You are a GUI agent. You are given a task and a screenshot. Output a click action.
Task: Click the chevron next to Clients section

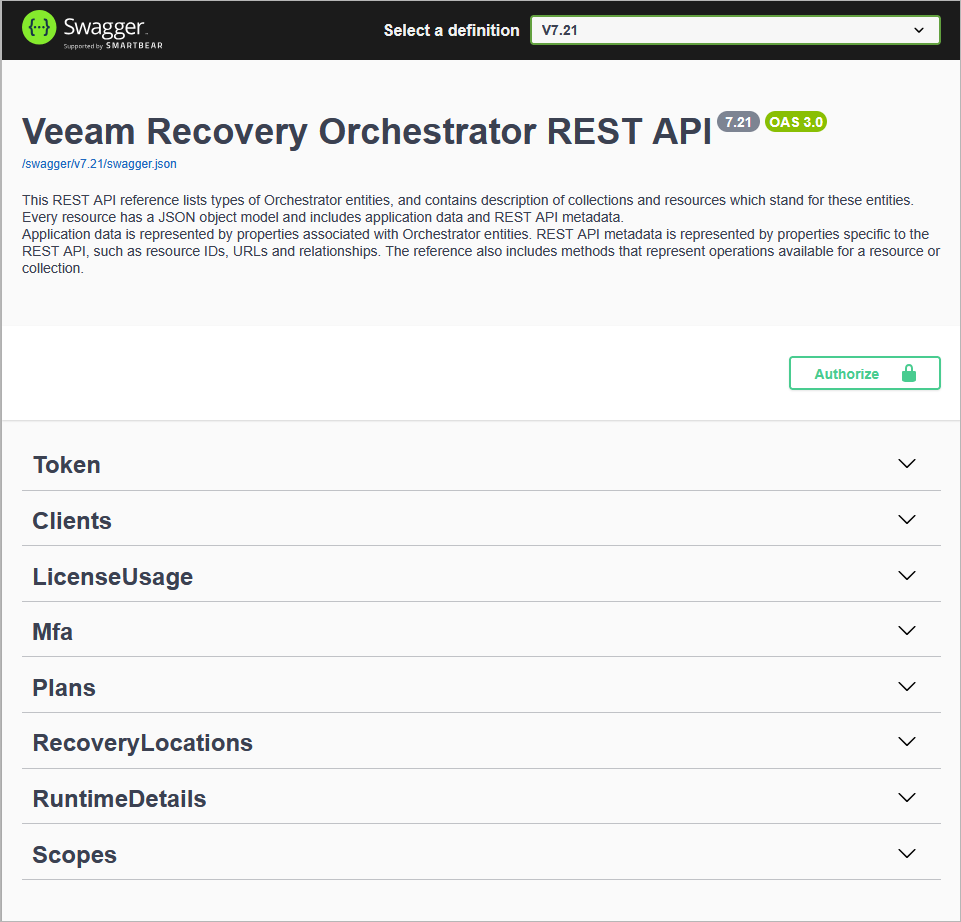(x=906, y=519)
